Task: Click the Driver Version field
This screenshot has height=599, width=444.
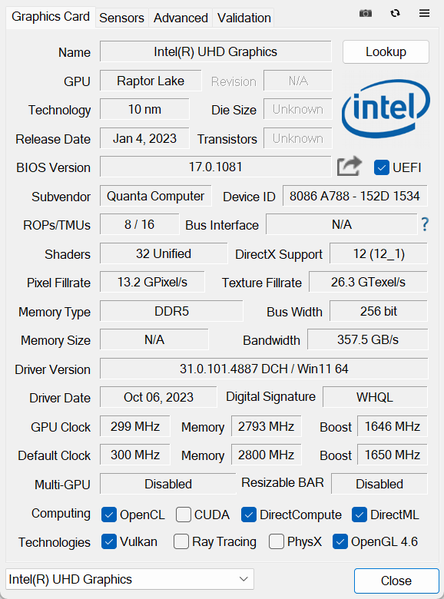Action: tap(264, 369)
